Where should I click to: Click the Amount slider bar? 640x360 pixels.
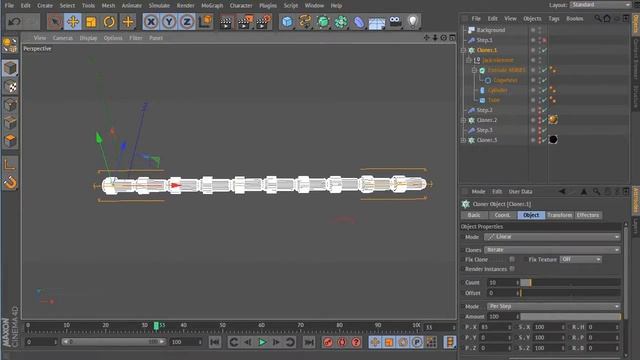point(571,316)
